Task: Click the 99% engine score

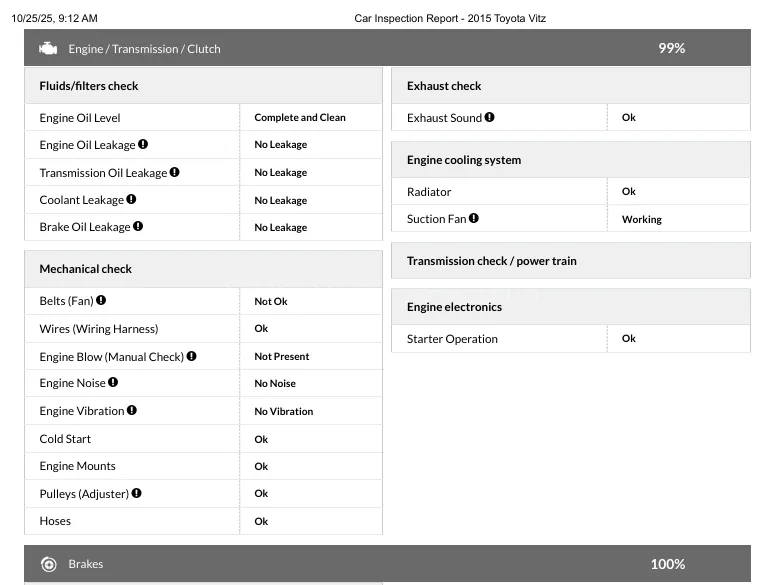Action: click(x=671, y=48)
